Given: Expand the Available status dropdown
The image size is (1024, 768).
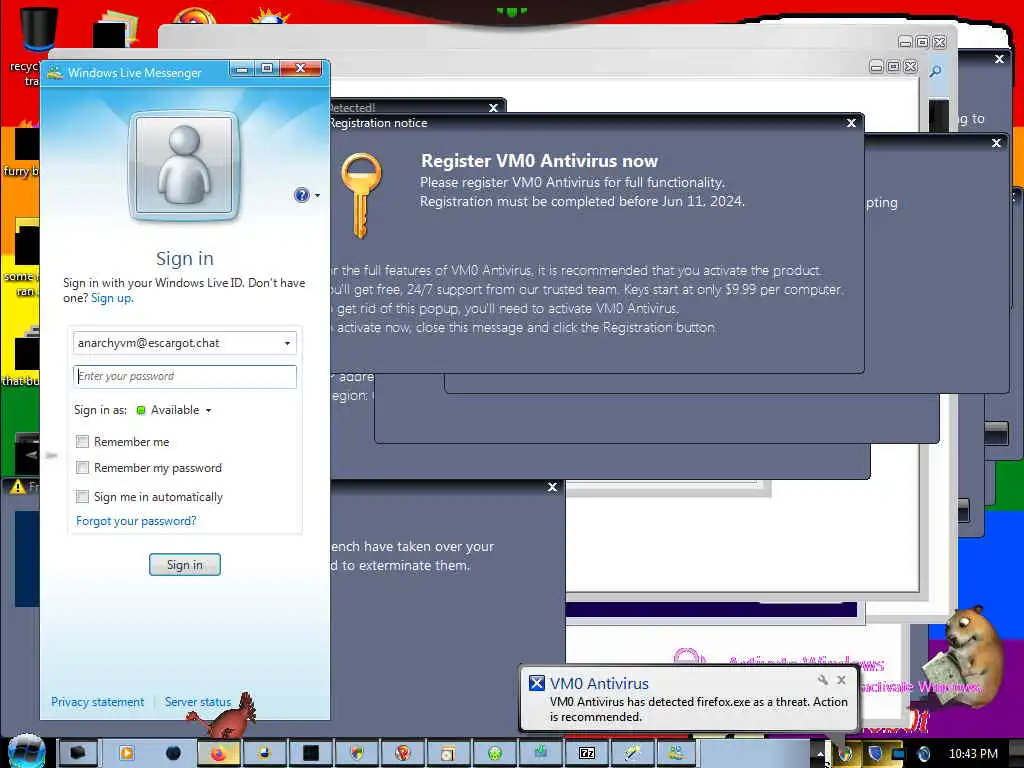Looking at the screenshot, I should click(x=208, y=411).
